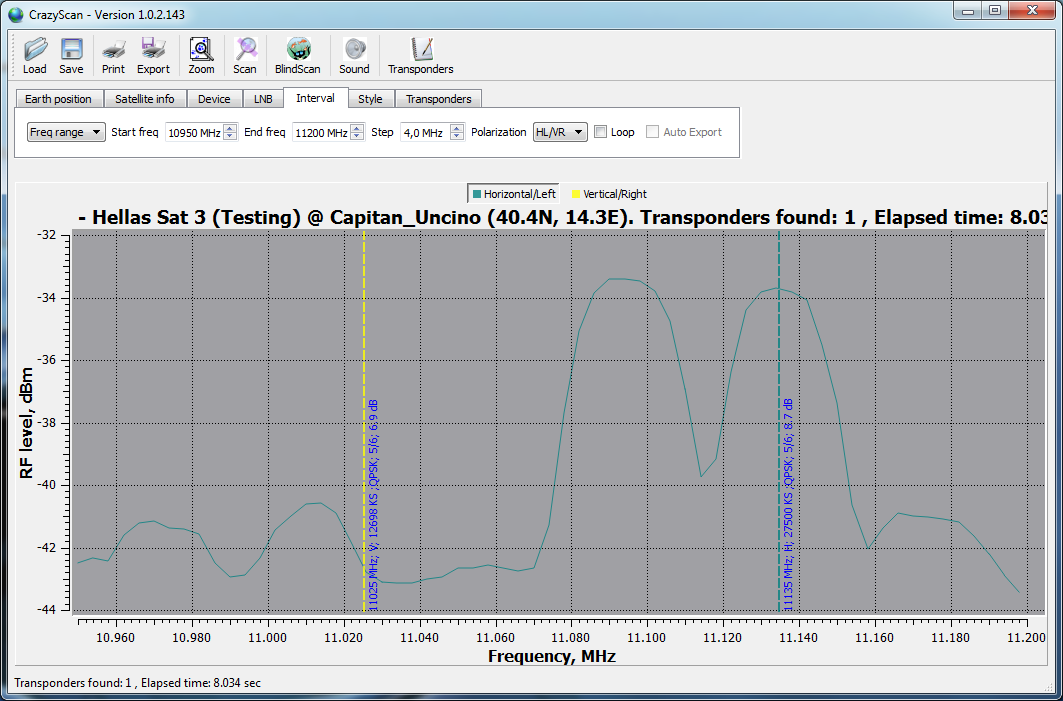Image resolution: width=1063 pixels, height=701 pixels.
Task: Minimize the CrazyScan window
Action: (x=968, y=11)
